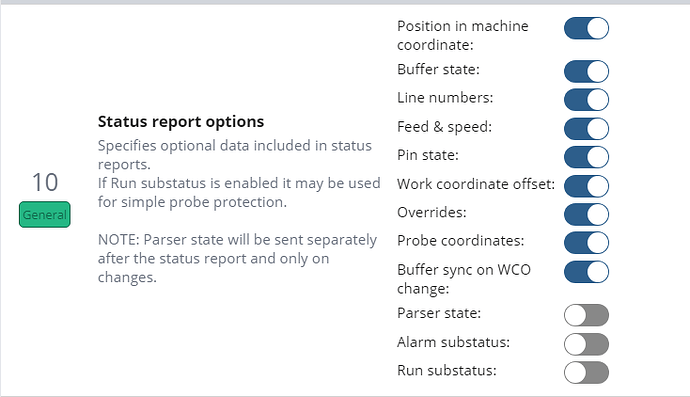The height and width of the screenshot is (397, 690).
Task: Turn off the Buffer state switch
Action: pyautogui.click(x=586, y=71)
